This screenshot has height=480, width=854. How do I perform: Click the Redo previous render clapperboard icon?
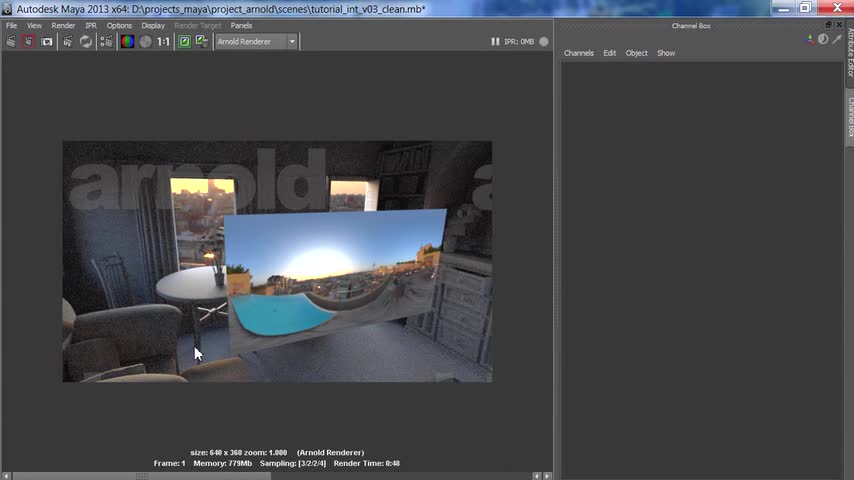click(11, 41)
